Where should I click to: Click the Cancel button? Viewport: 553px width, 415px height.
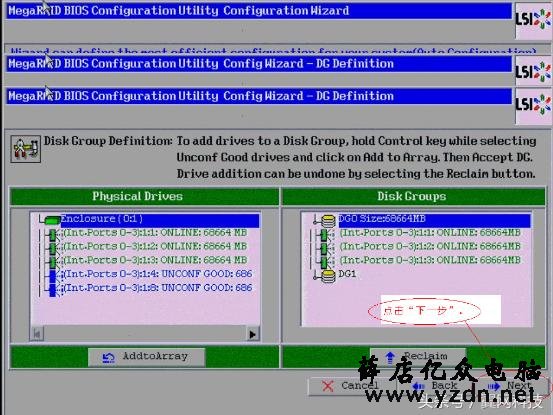353,386
